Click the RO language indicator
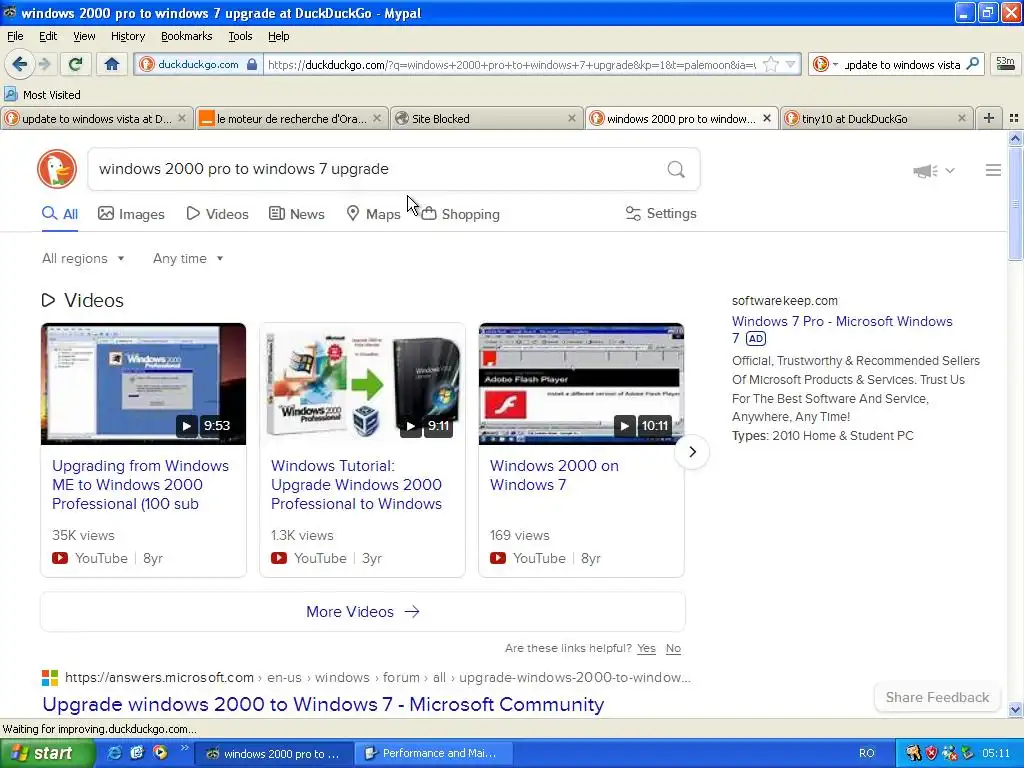Viewport: 1024px width, 768px height. tap(866, 753)
